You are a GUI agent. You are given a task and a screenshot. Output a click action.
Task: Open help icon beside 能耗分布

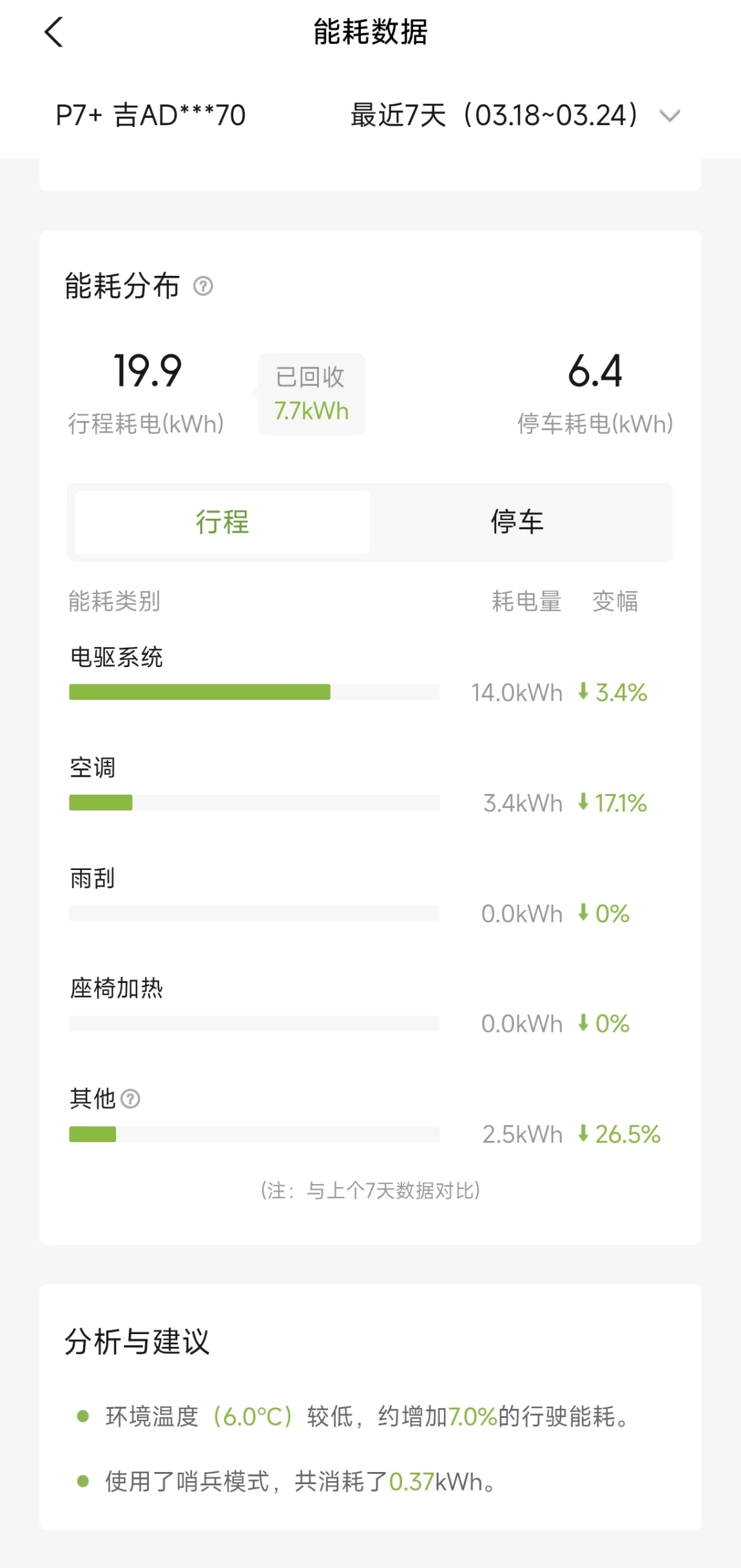(x=203, y=286)
